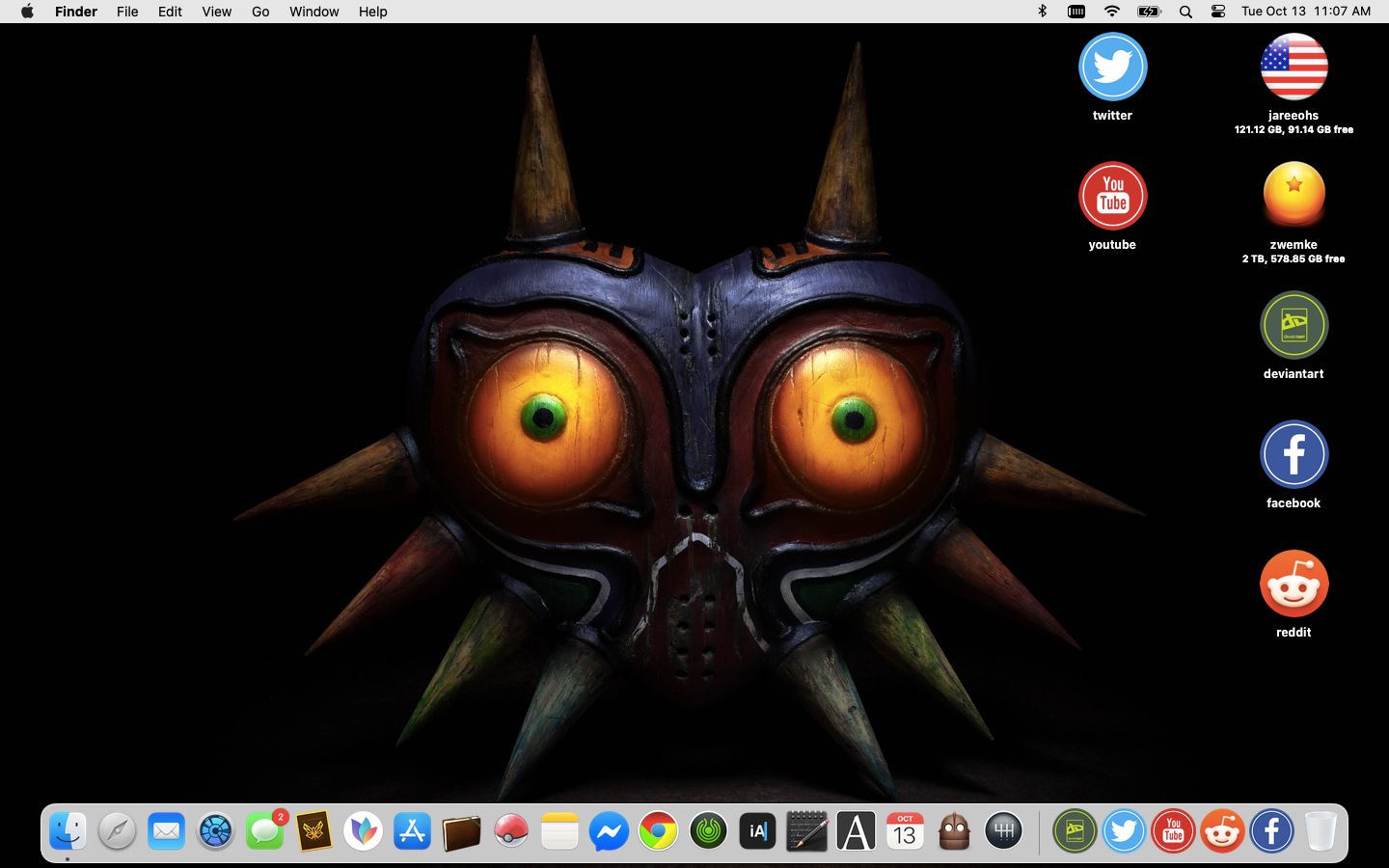The image size is (1389, 868).
Task: Open Mail app in the Dock
Action: pos(166,830)
